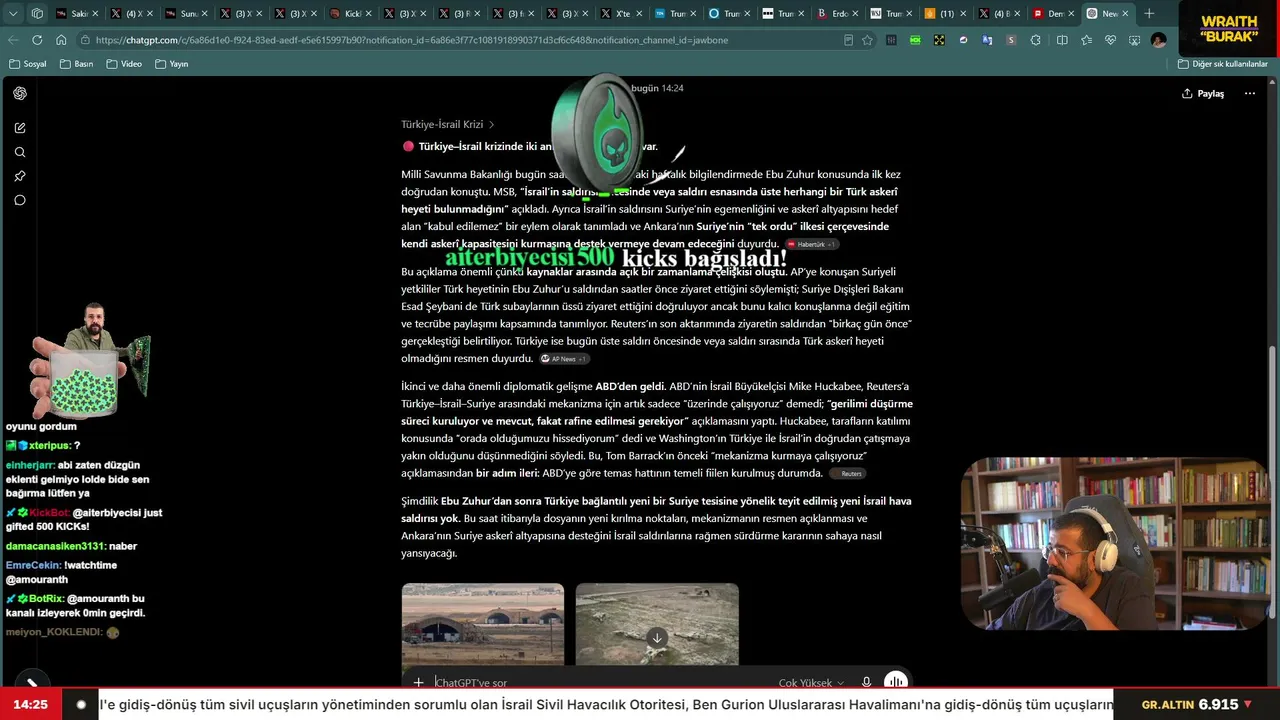Open the conversation three-dot options menu
Image resolution: width=1280 pixels, height=720 pixels.
click(1250, 94)
